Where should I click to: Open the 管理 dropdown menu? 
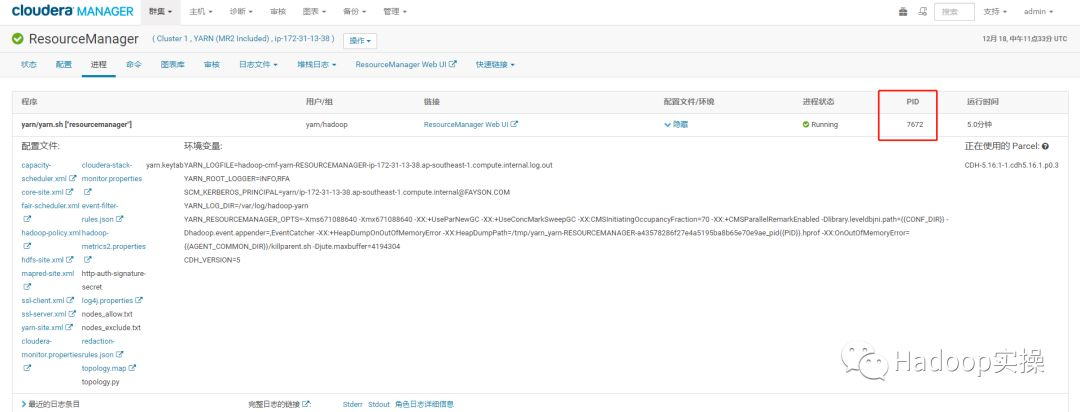[395, 12]
